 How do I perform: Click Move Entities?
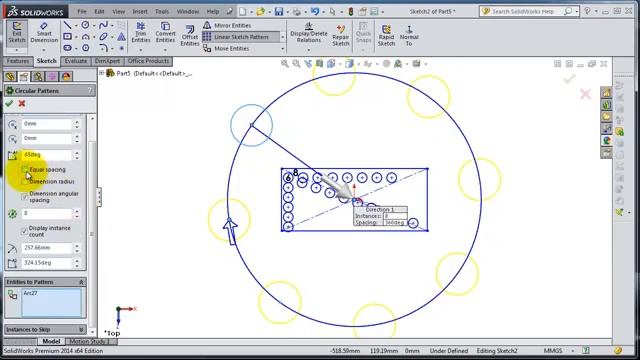pos(226,48)
